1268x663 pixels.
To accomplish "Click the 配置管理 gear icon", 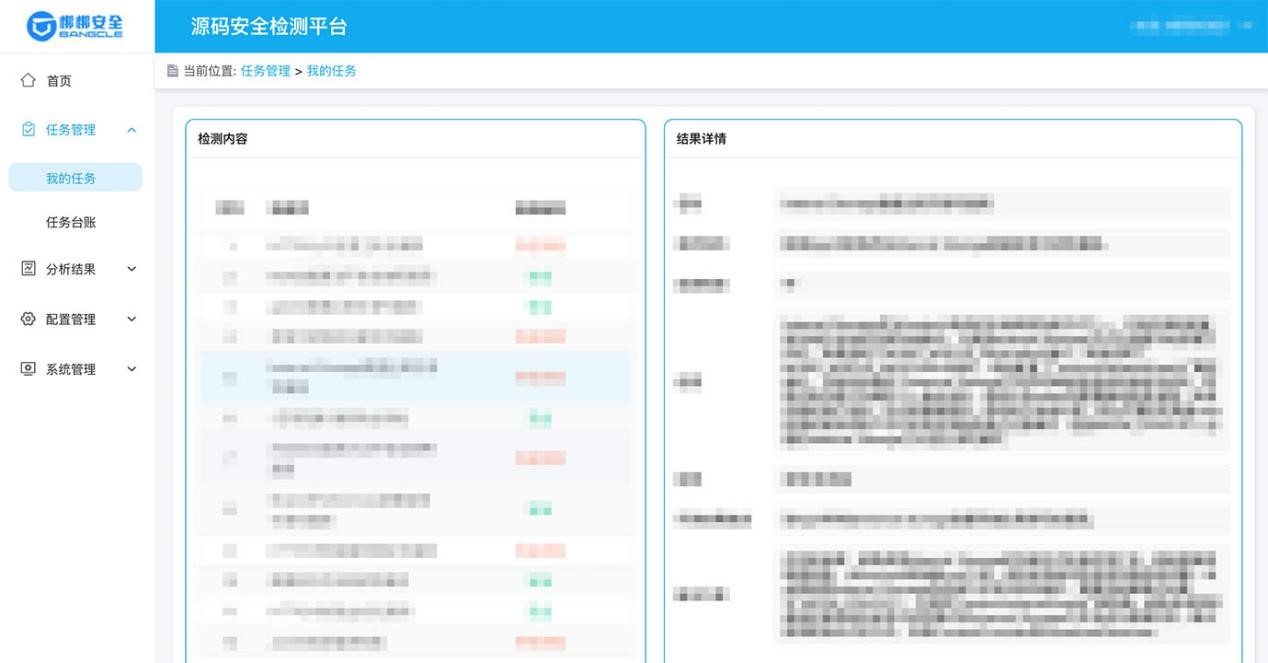I will click(x=28, y=319).
